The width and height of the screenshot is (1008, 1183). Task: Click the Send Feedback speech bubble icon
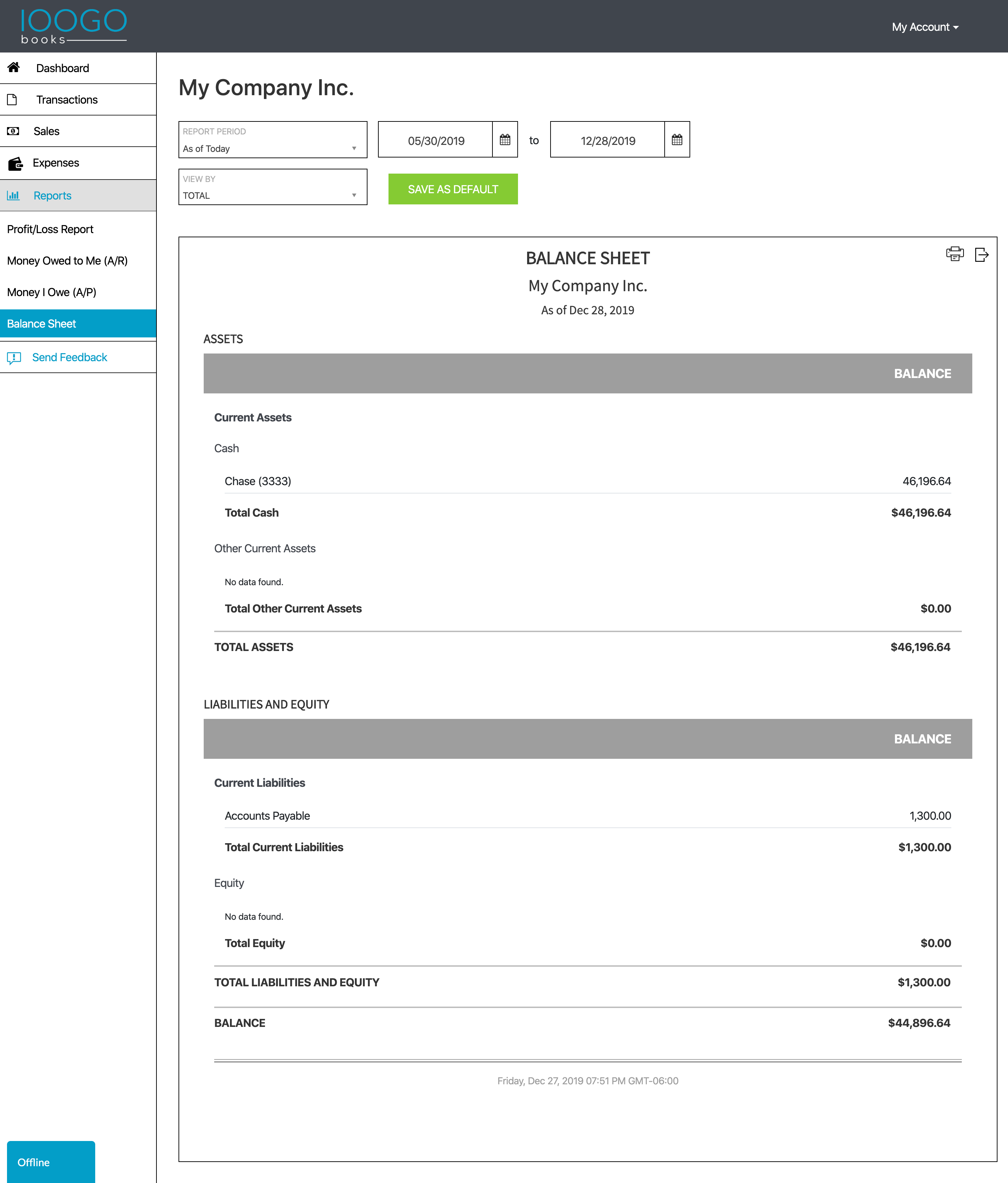tap(14, 358)
